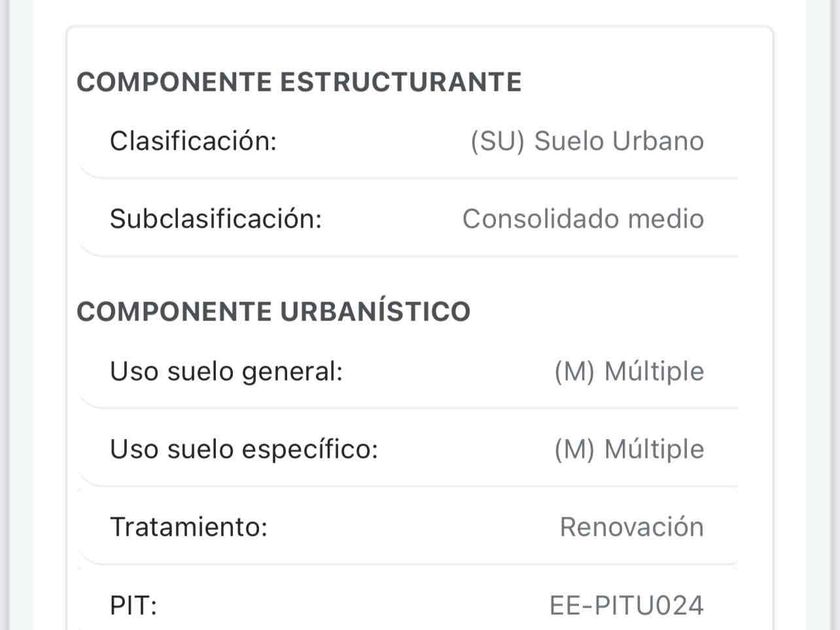Click the Renovación treatment value
This screenshot has width=840, height=630.
(631, 527)
